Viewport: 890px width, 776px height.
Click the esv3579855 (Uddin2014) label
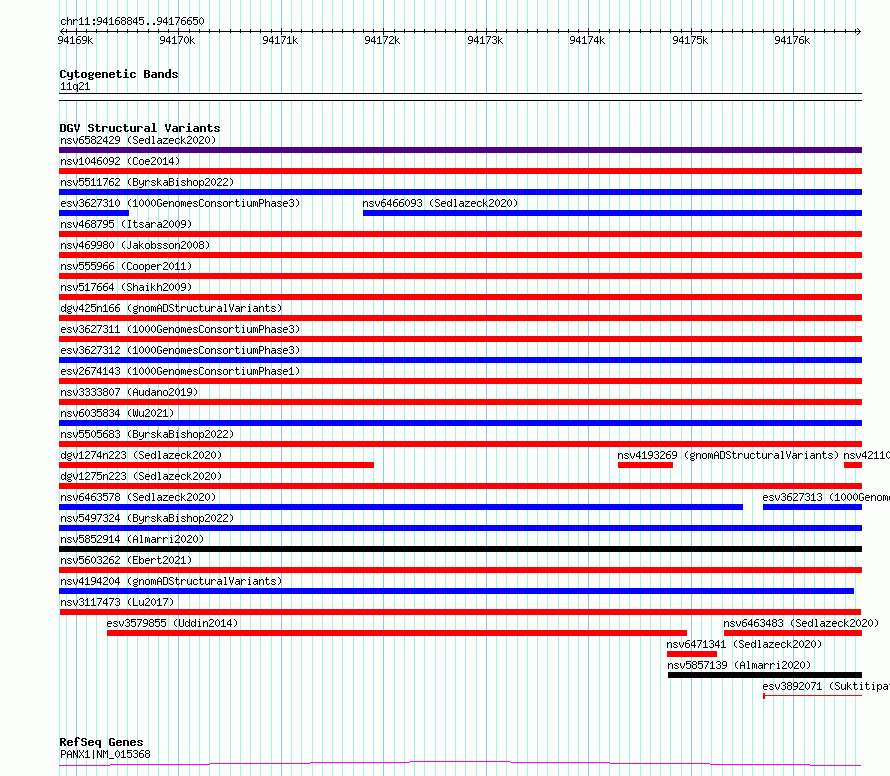(x=172, y=623)
